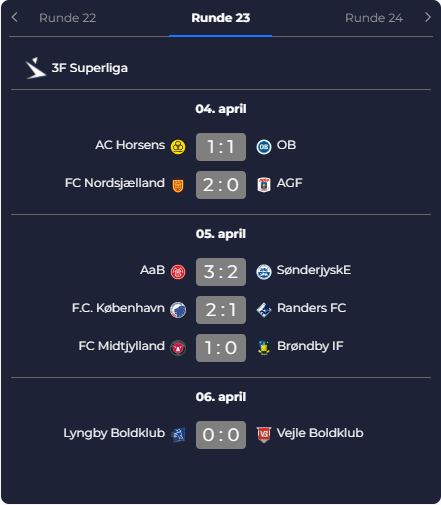Open the AaB vs SønderjyskE 3:2 score
The image size is (441, 505).
point(221,272)
